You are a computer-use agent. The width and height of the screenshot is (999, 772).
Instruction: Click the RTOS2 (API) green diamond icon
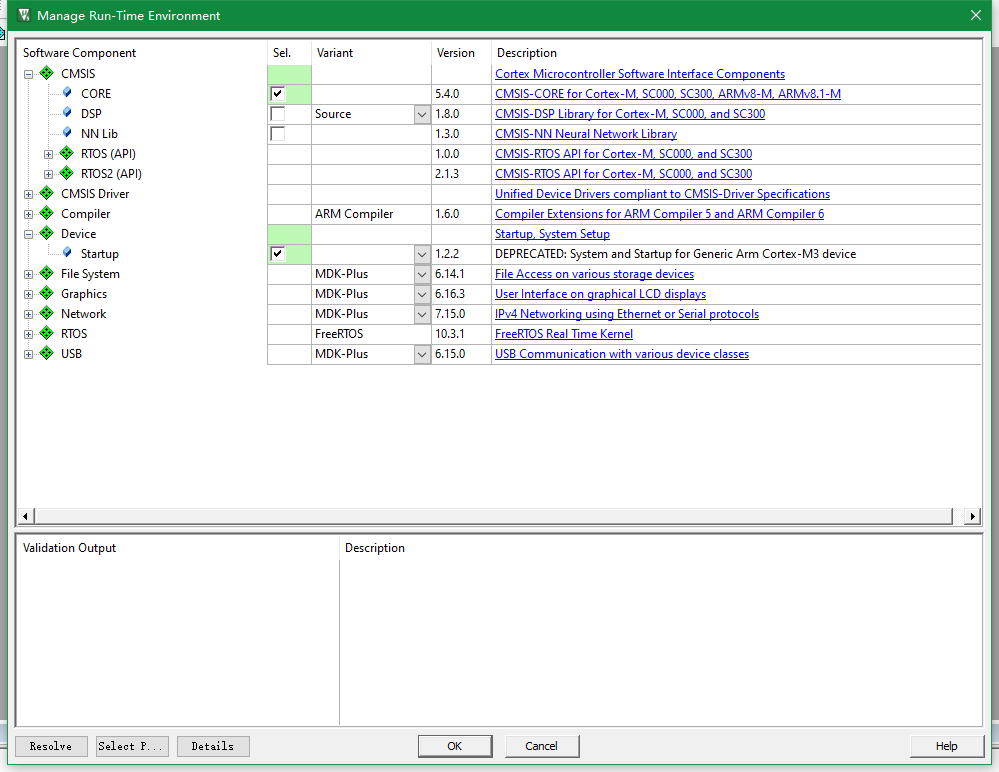[67, 173]
